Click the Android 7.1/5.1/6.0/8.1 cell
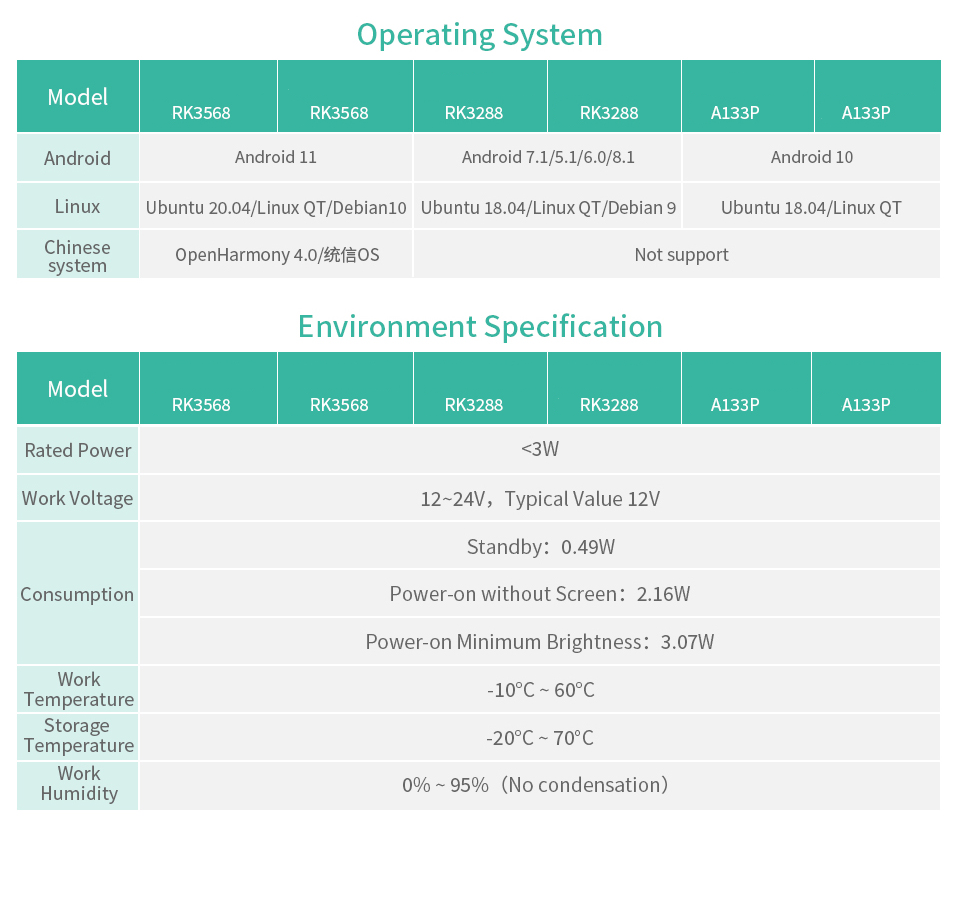Image resolution: width=960 pixels, height=900 pixels. coord(547,157)
